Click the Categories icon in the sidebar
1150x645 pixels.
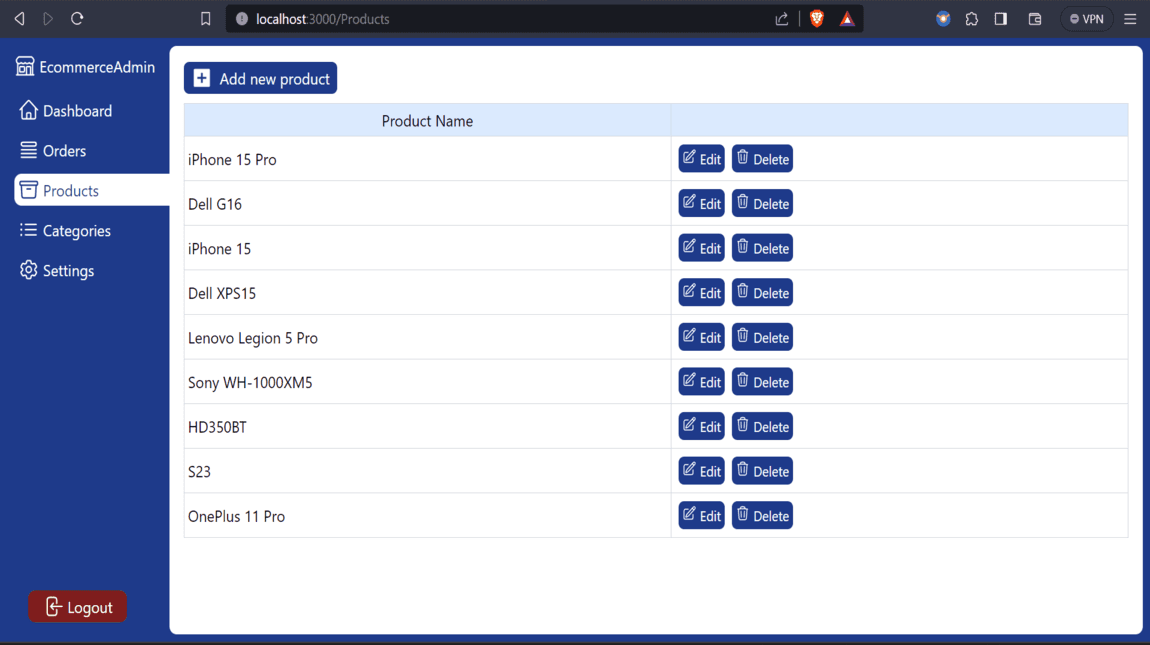coord(28,230)
